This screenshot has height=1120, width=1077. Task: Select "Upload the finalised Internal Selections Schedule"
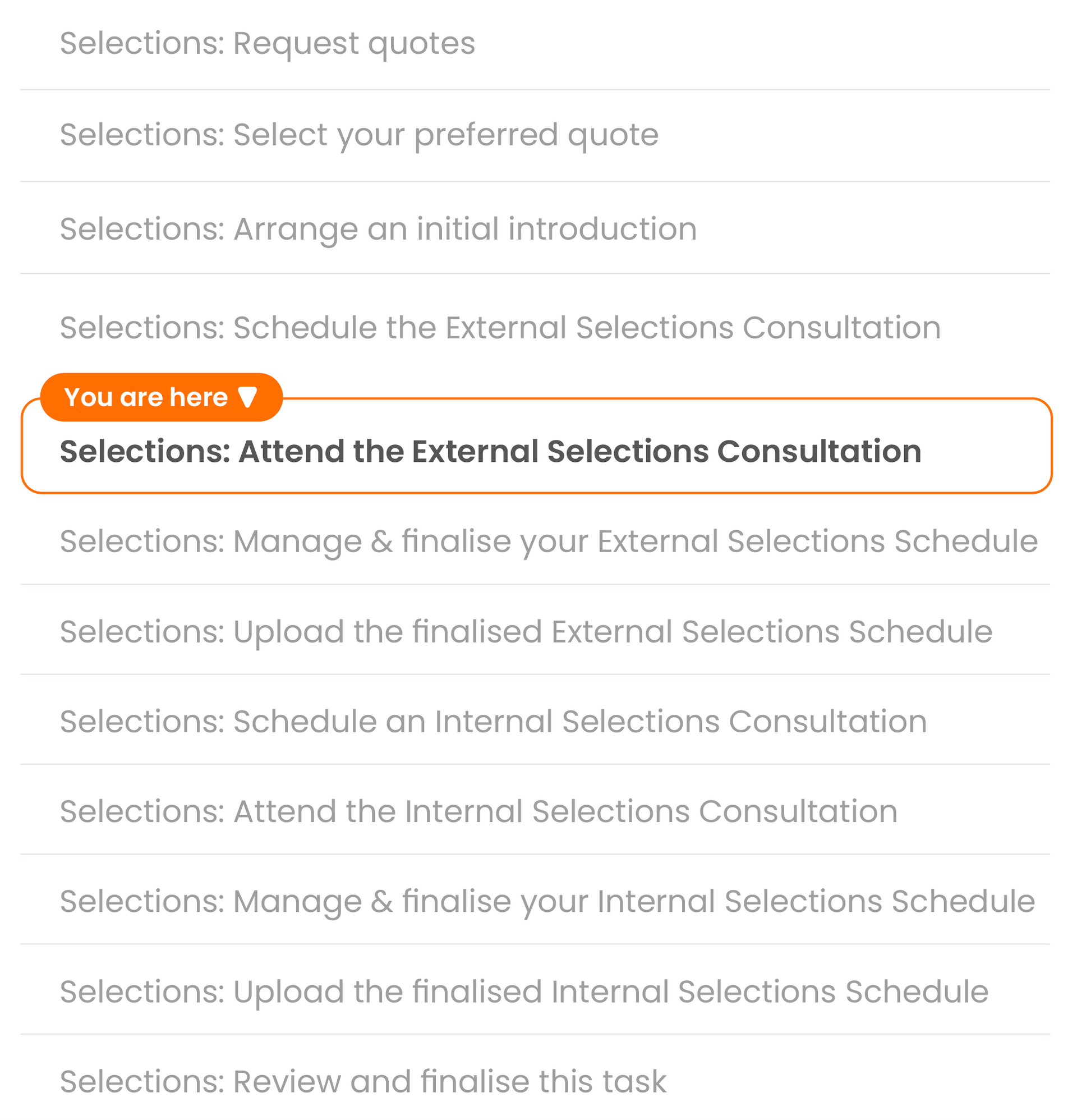tap(524, 992)
